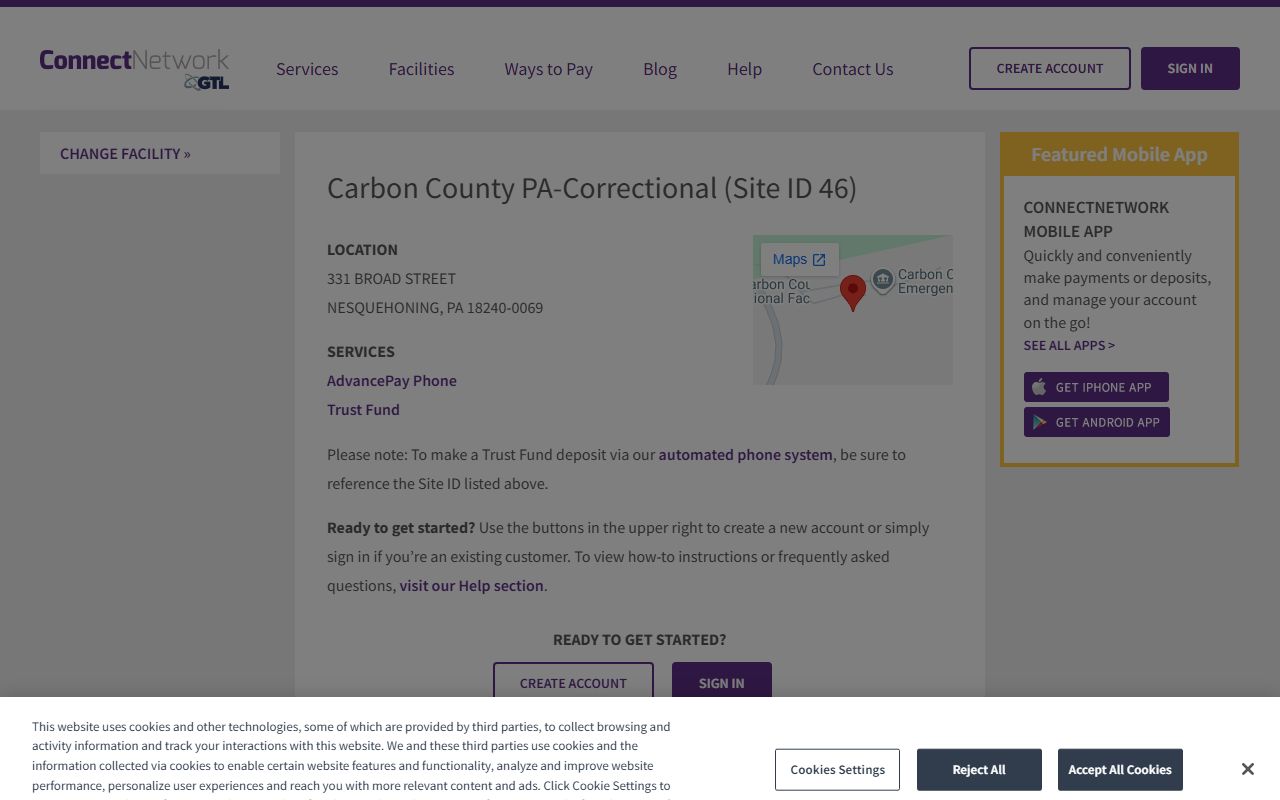This screenshot has width=1280, height=800.
Task: Accept All Cookies
Action: click(x=1120, y=769)
